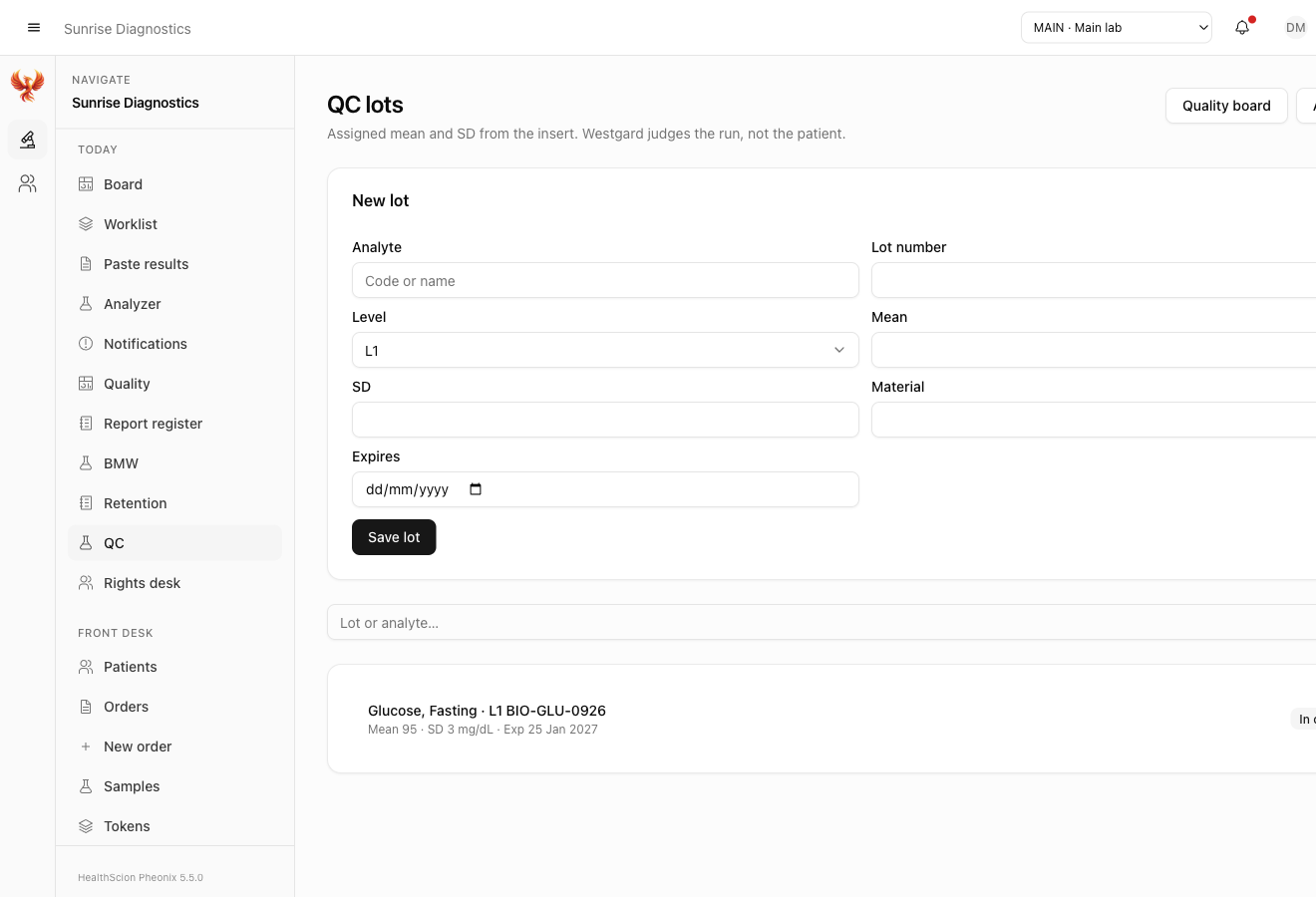Focus the Lot or analyte search box

pyautogui.click(x=822, y=623)
